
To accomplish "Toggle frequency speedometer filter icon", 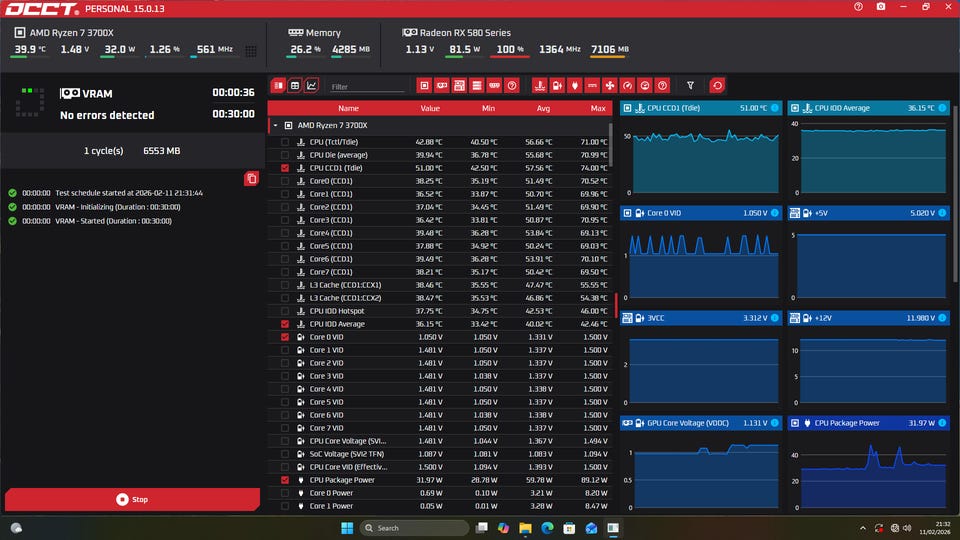I will click(x=627, y=86).
